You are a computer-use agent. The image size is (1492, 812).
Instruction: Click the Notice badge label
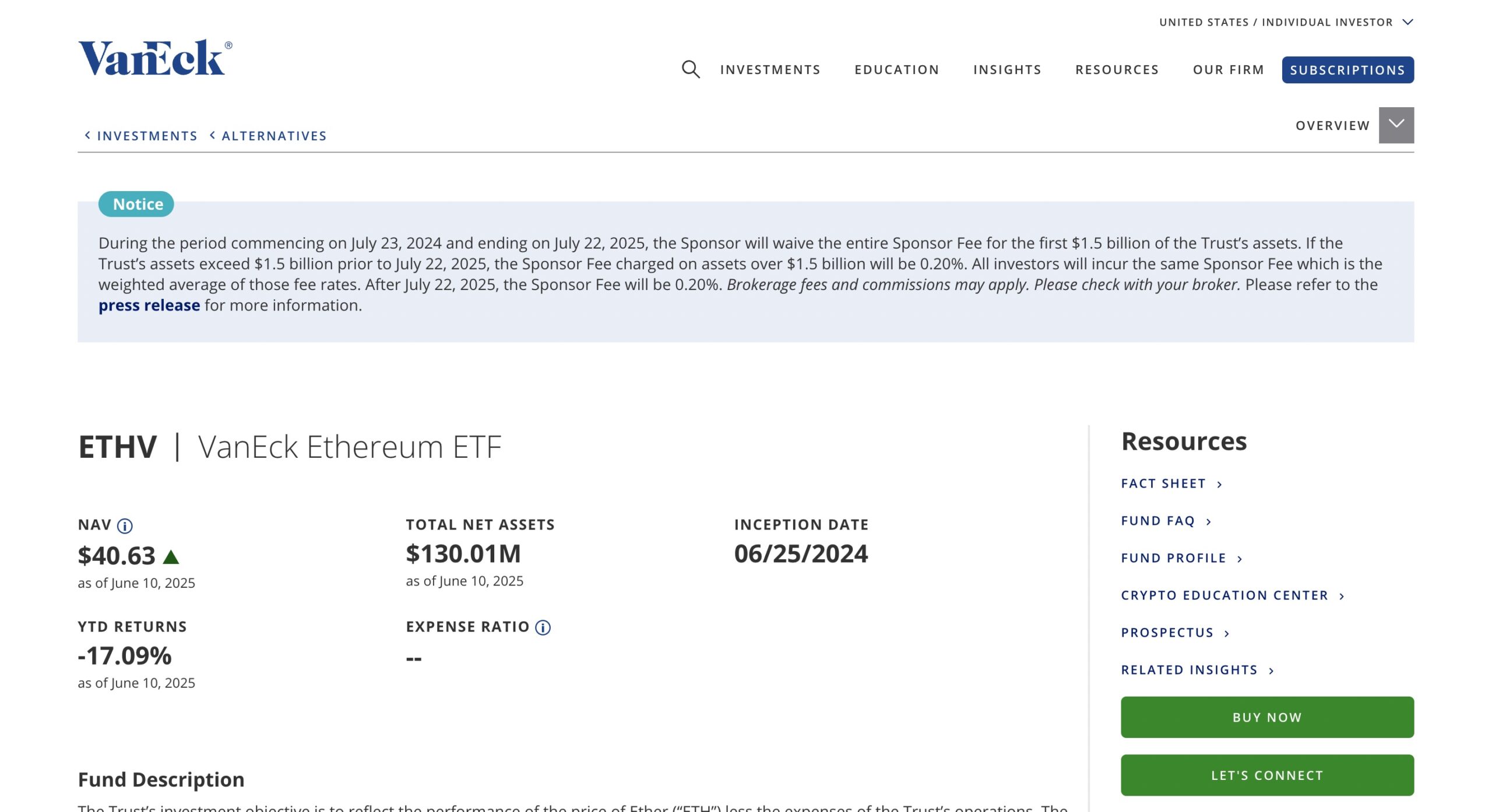click(136, 204)
